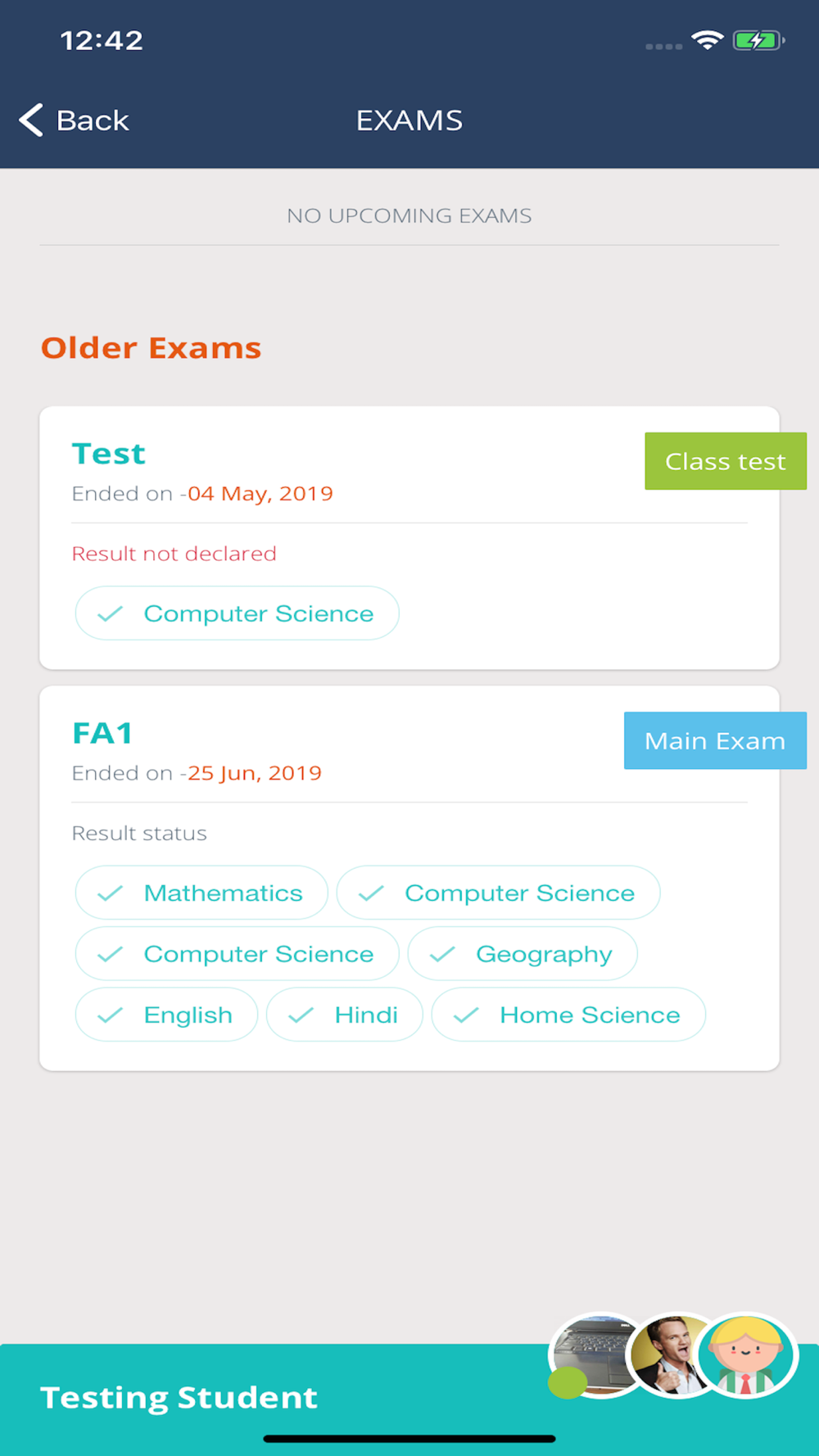Tap the Computer Science chip under Test

pos(237,613)
